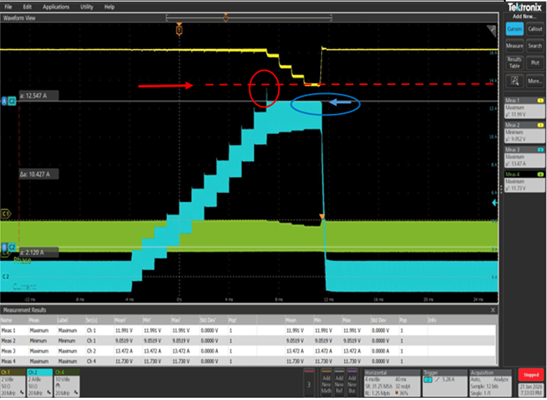
Task: Click the C2 ground handle near Current label
Action: (6, 276)
